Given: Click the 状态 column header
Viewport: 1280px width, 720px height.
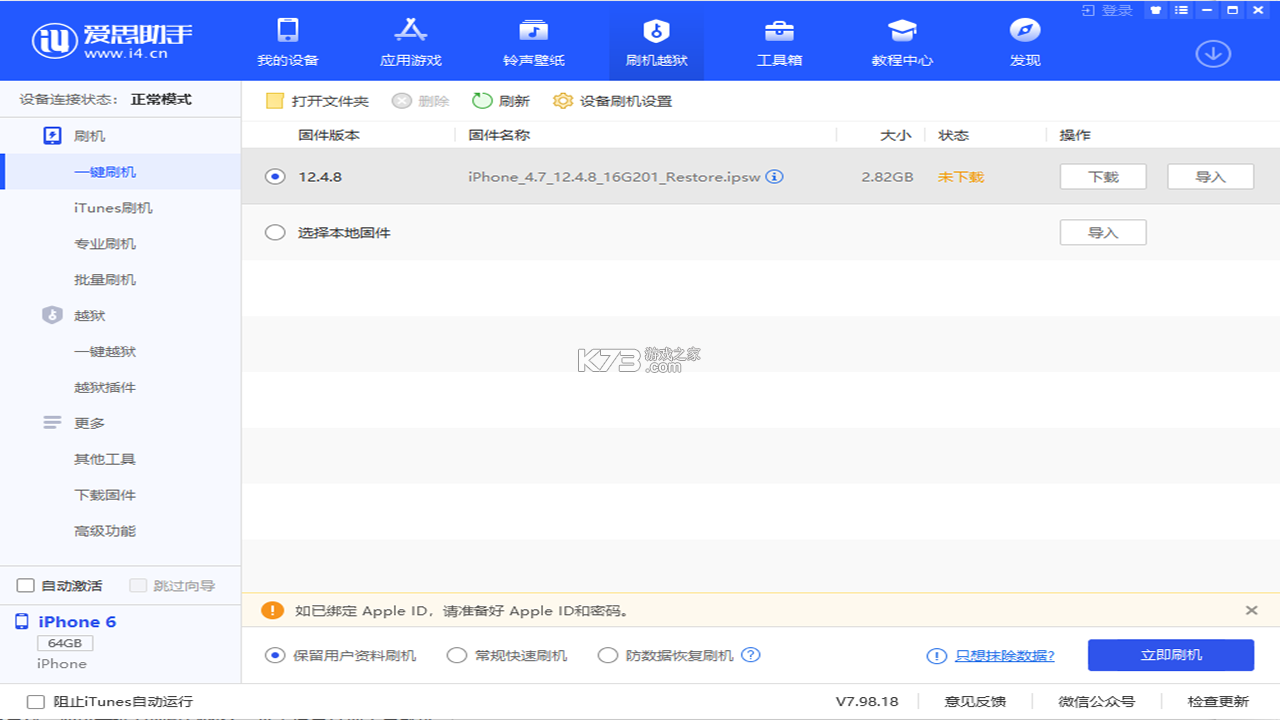Looking at the screenshot, I should click(x=954, y=135).
